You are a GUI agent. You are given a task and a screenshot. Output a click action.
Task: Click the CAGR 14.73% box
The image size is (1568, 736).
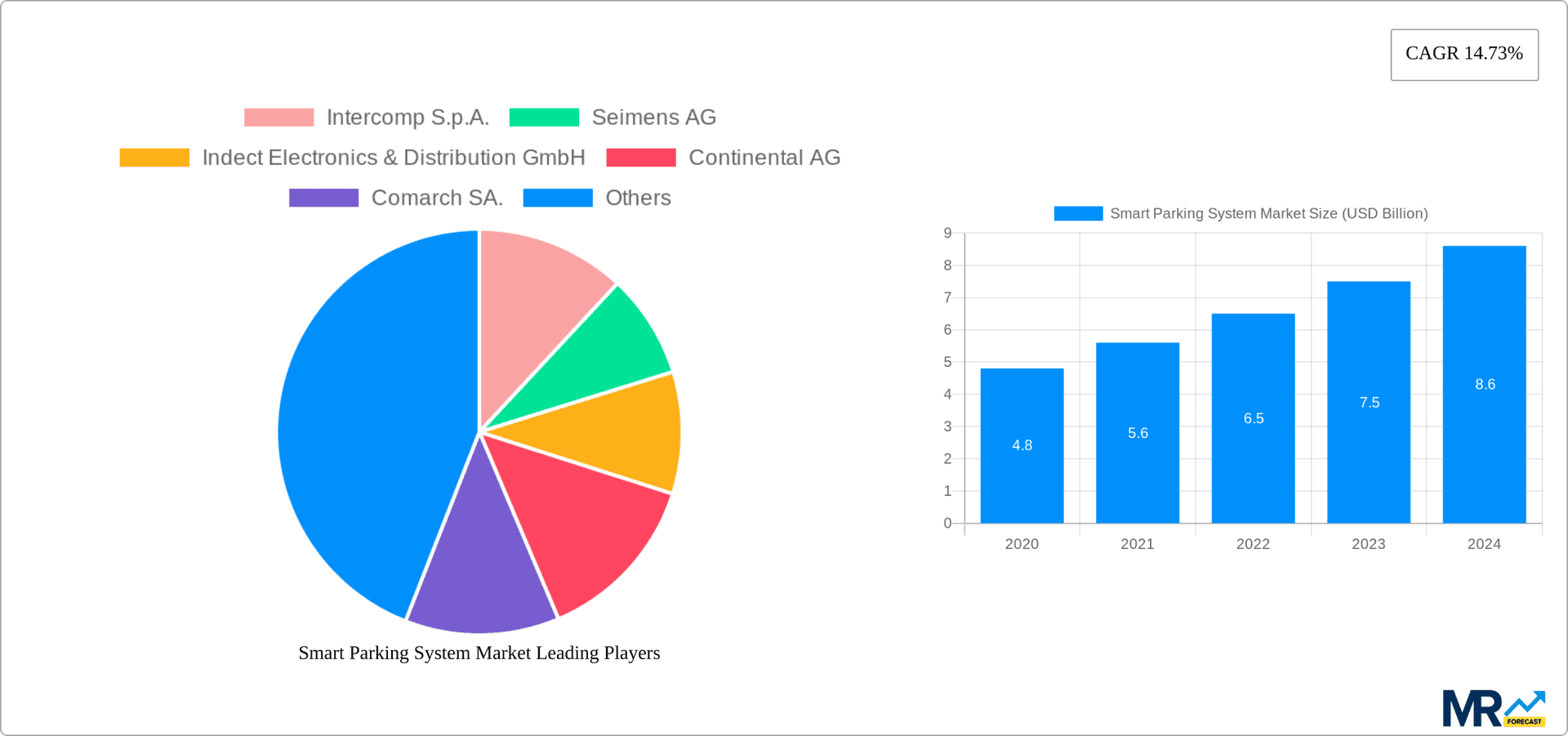pos(1464,54)
